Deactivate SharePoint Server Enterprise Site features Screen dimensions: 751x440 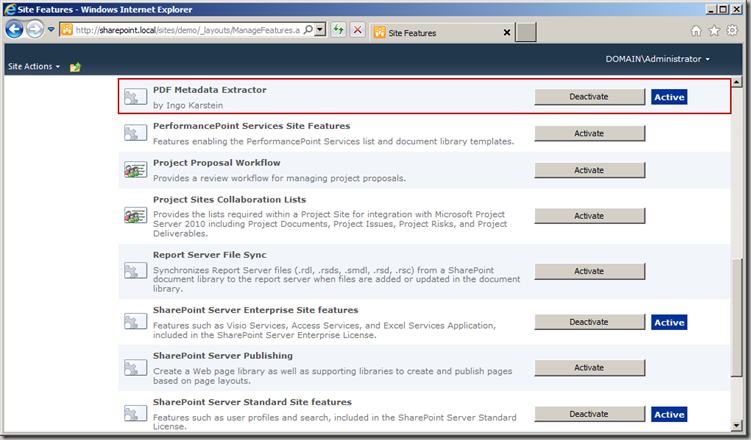pyautogui.click(x=590, y=322)
